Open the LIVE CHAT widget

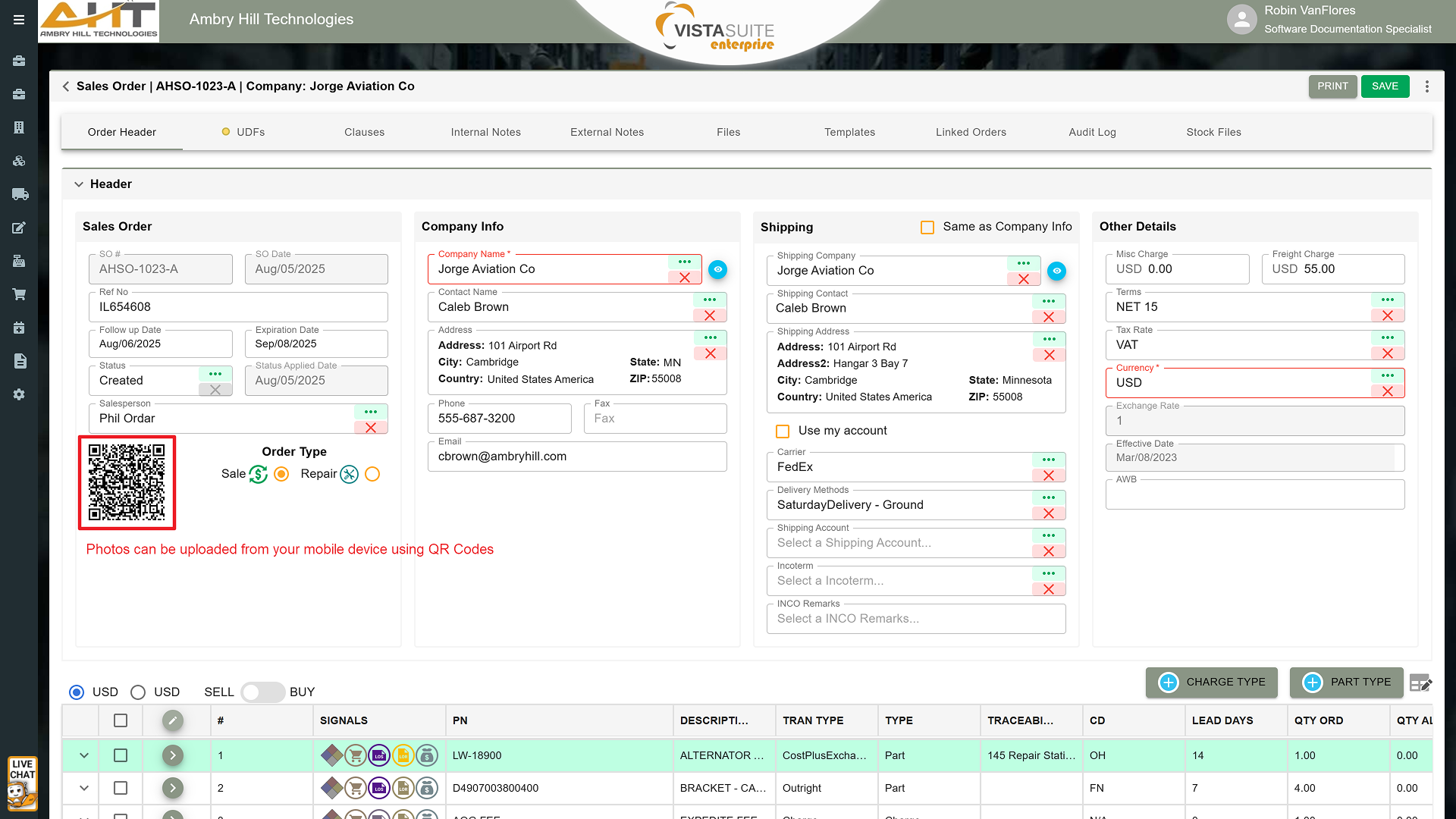(x=22, y=783)
